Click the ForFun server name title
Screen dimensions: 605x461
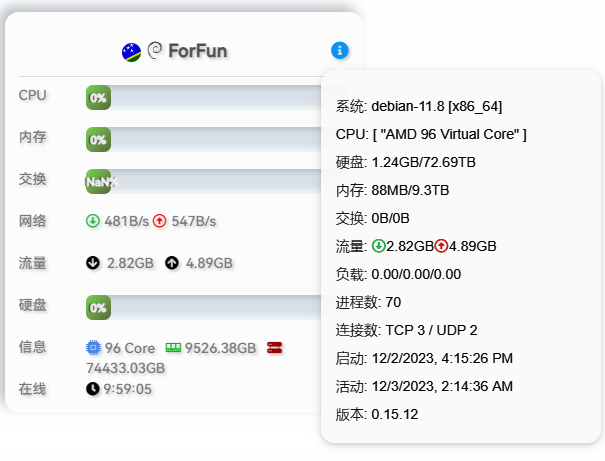click(x=200, y=50)
